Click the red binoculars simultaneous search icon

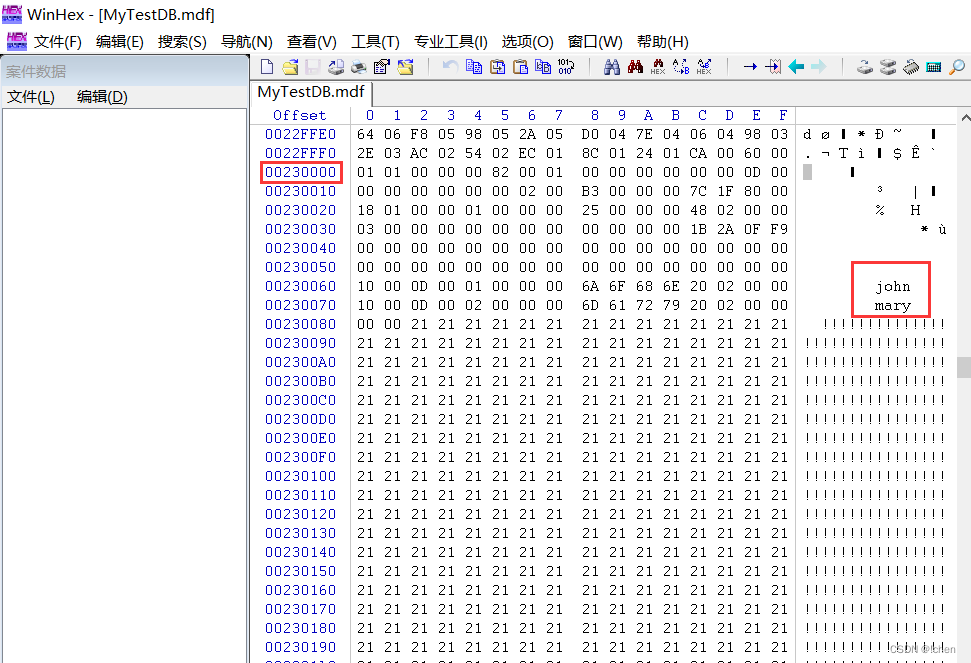pos(635,67)
